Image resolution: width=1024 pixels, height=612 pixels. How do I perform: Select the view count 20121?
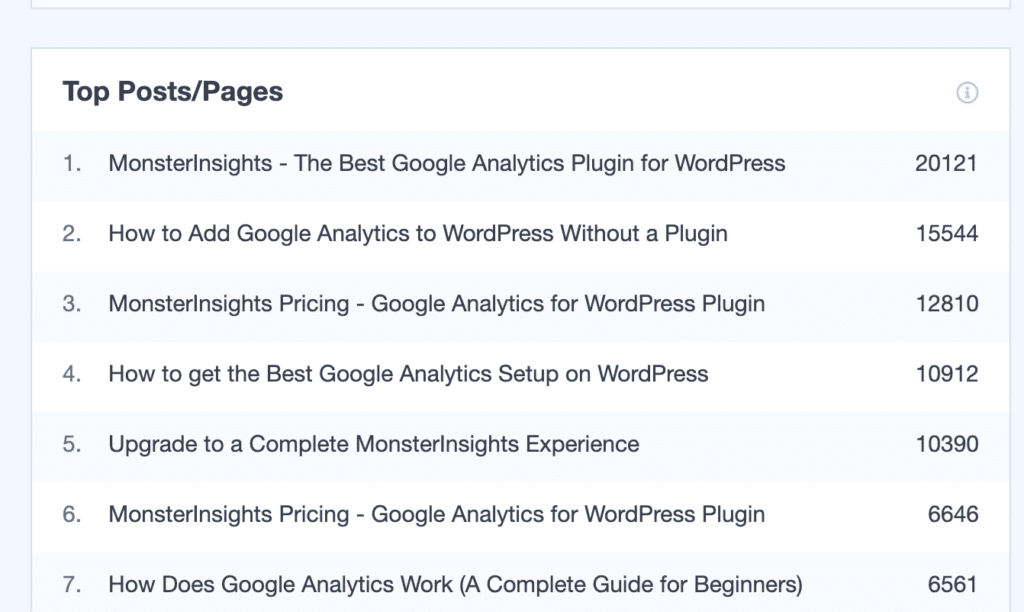[946, 163]
